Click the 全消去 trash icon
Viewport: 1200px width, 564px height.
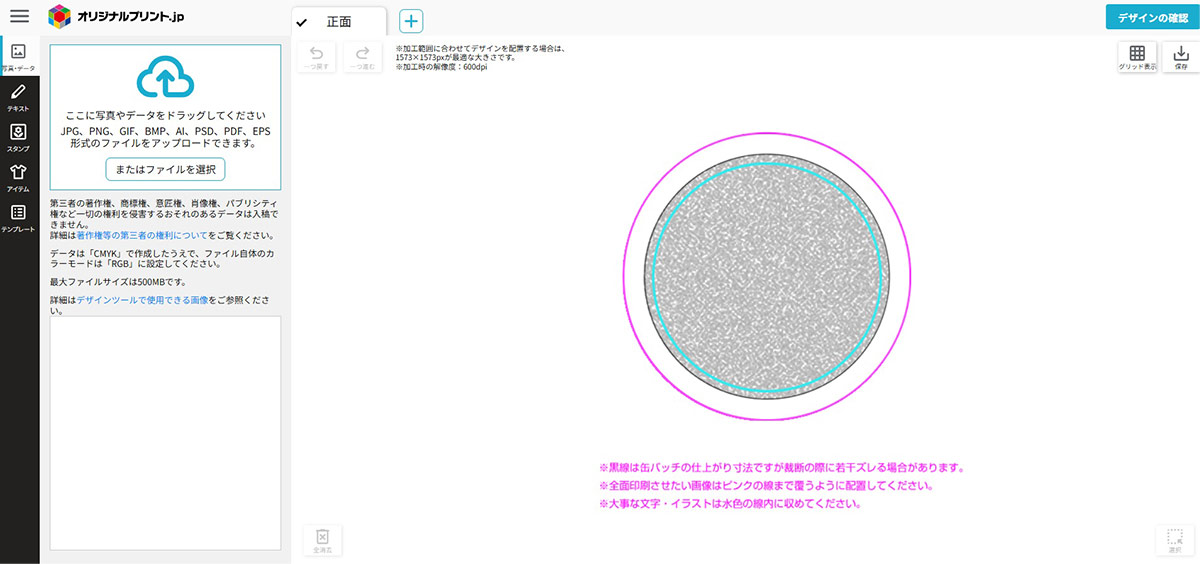[322, 540]
